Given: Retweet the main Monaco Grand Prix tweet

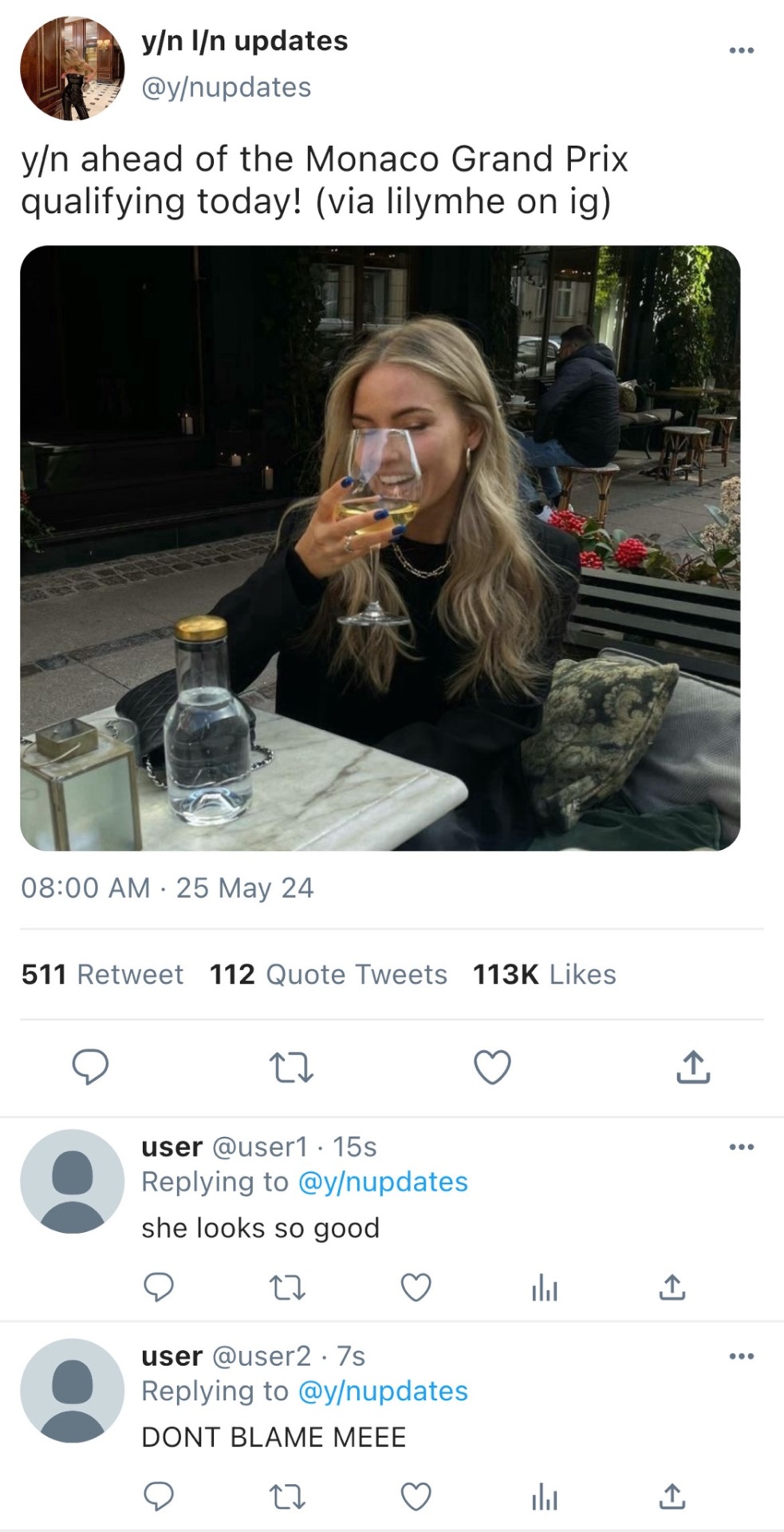Looking at the screenshot, I should click(x=291, y=1067).
